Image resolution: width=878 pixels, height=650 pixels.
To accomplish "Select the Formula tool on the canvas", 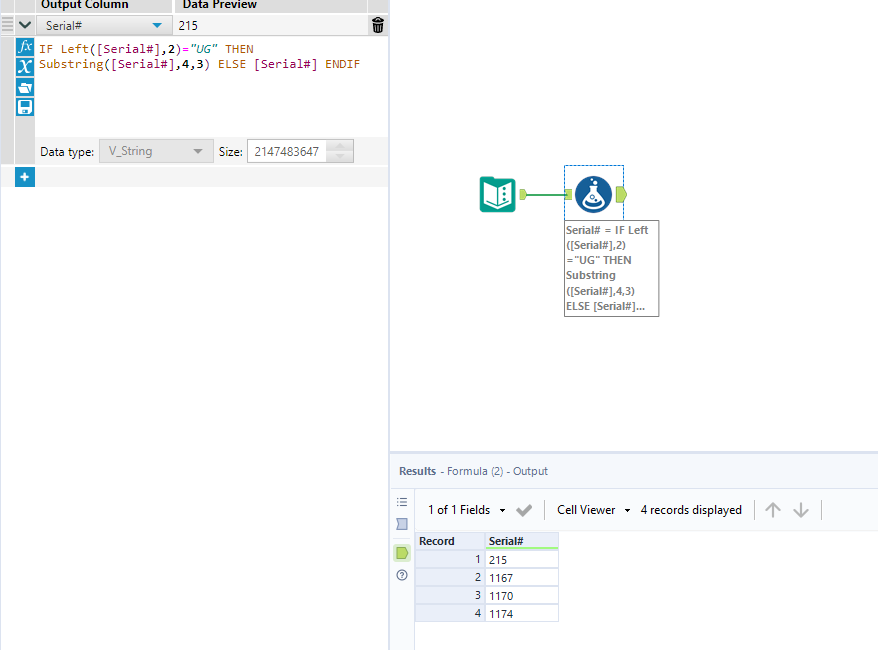I will coord(593,194).
